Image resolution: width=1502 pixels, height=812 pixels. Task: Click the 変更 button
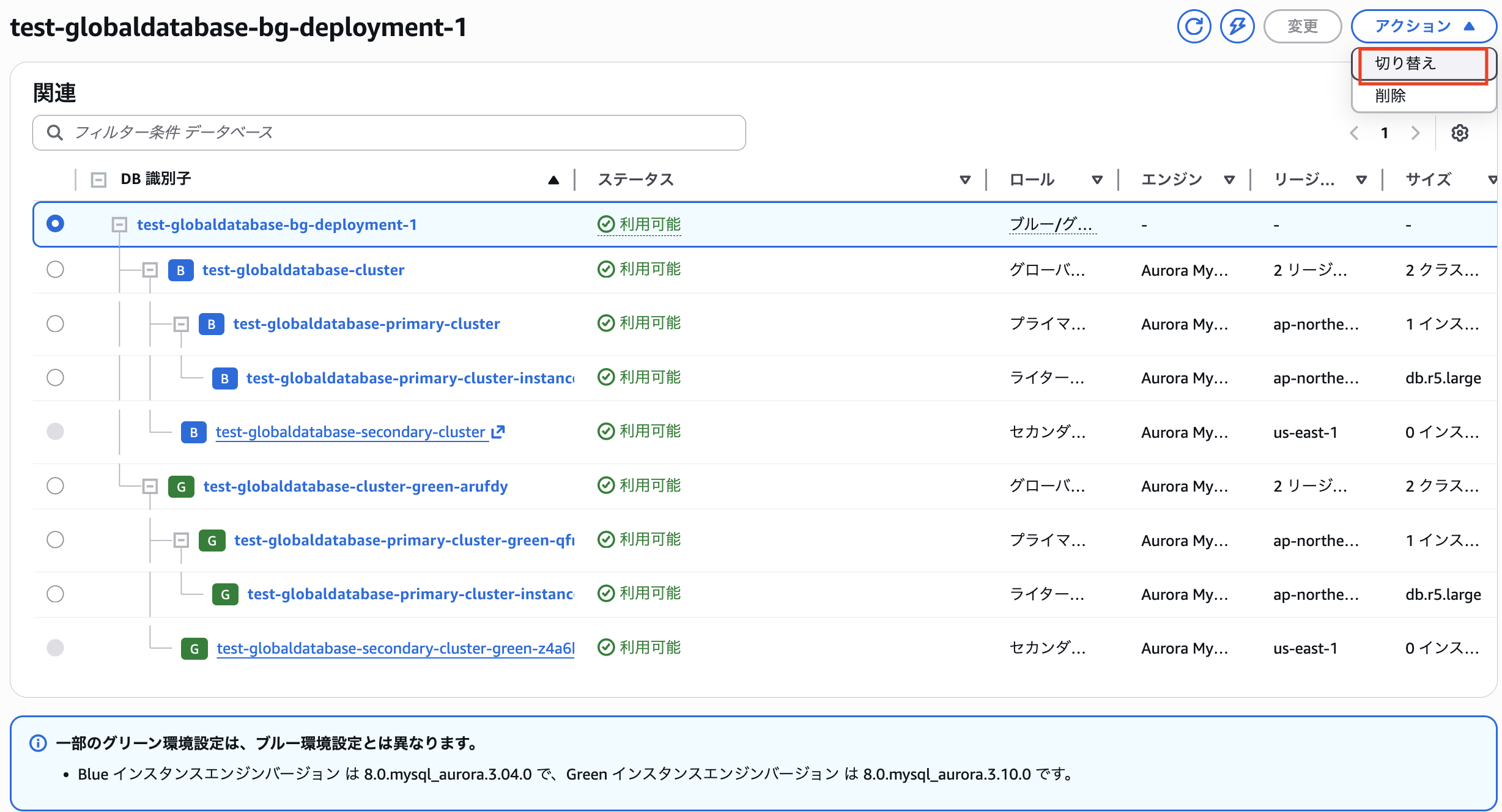click(x=1302, y=26)
